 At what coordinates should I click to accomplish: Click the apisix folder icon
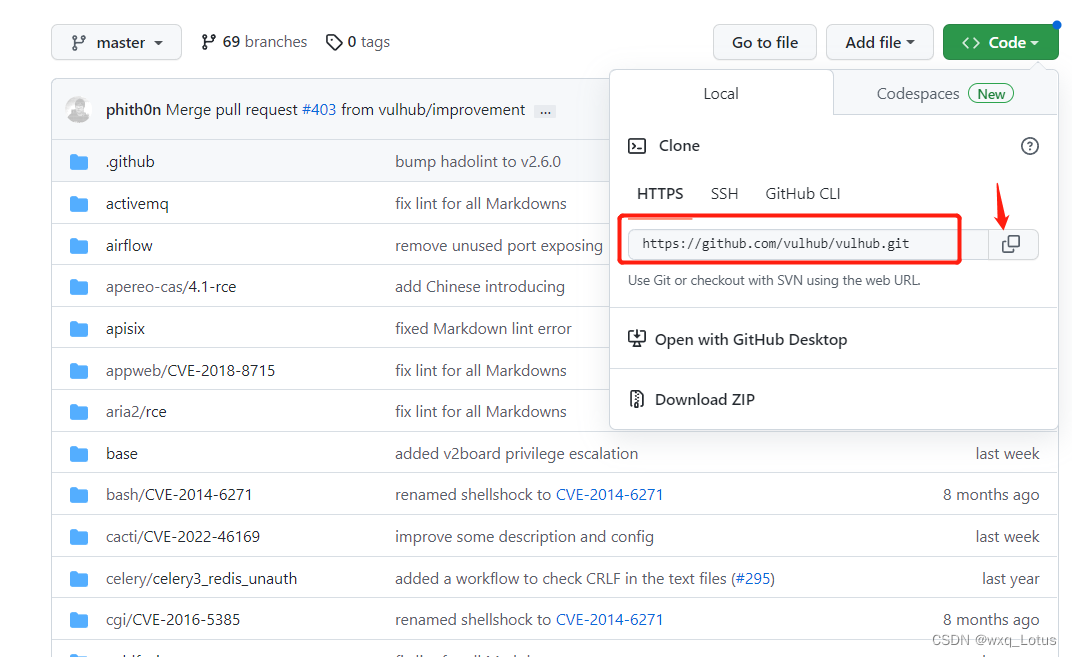pyautogui.click(x=79, y=328)
